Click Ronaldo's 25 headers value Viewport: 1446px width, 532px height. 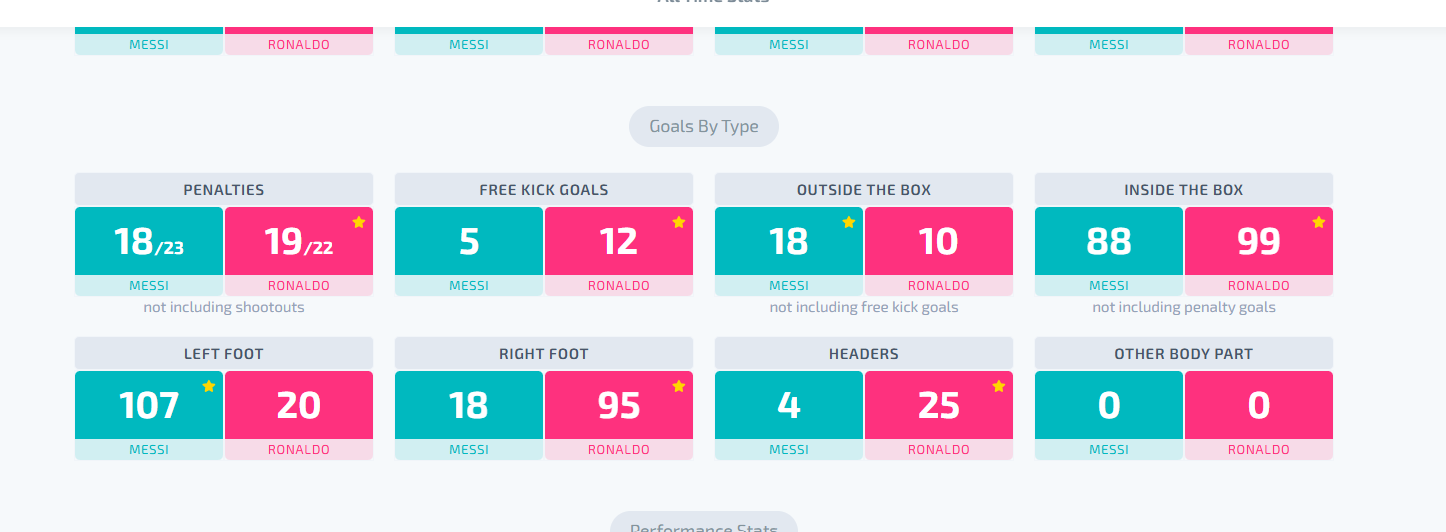(939, 405)
